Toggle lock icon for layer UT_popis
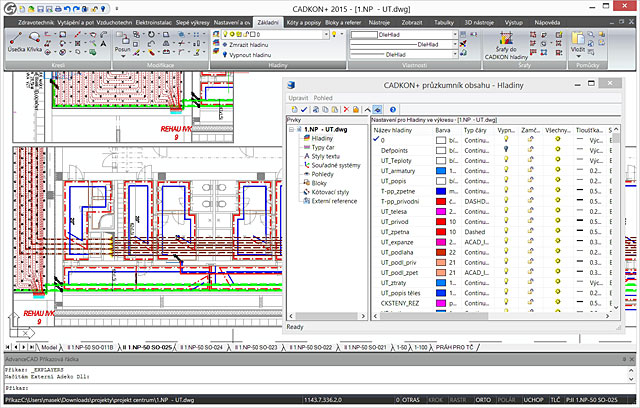The width and height of the screenshot is (640, 408). point(532,181)
